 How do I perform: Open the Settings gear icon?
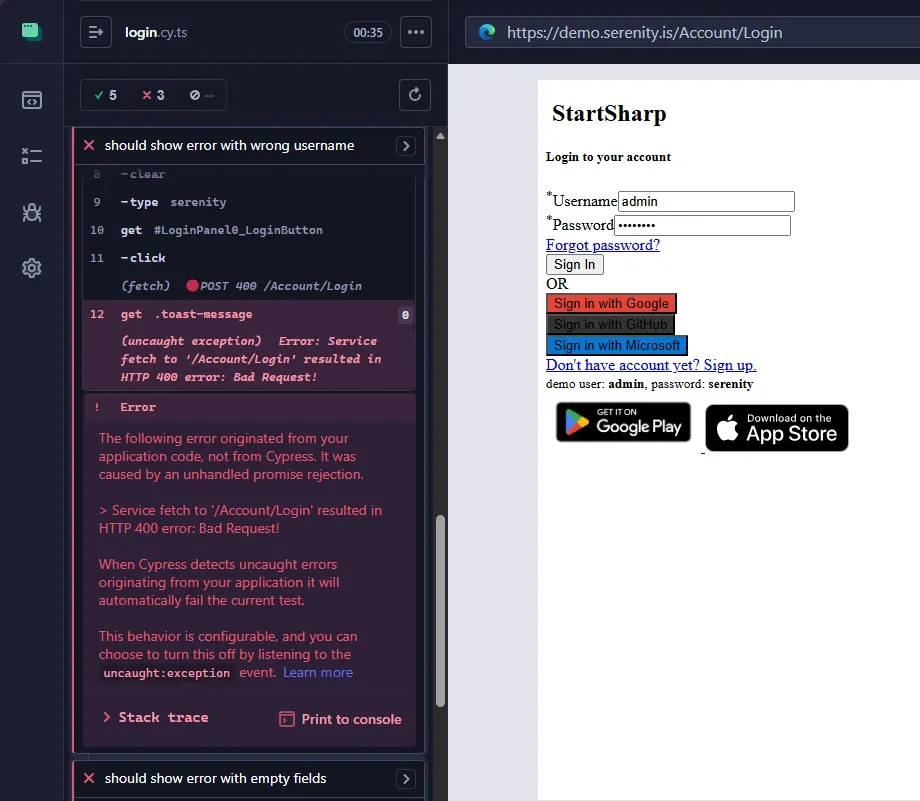32,268
